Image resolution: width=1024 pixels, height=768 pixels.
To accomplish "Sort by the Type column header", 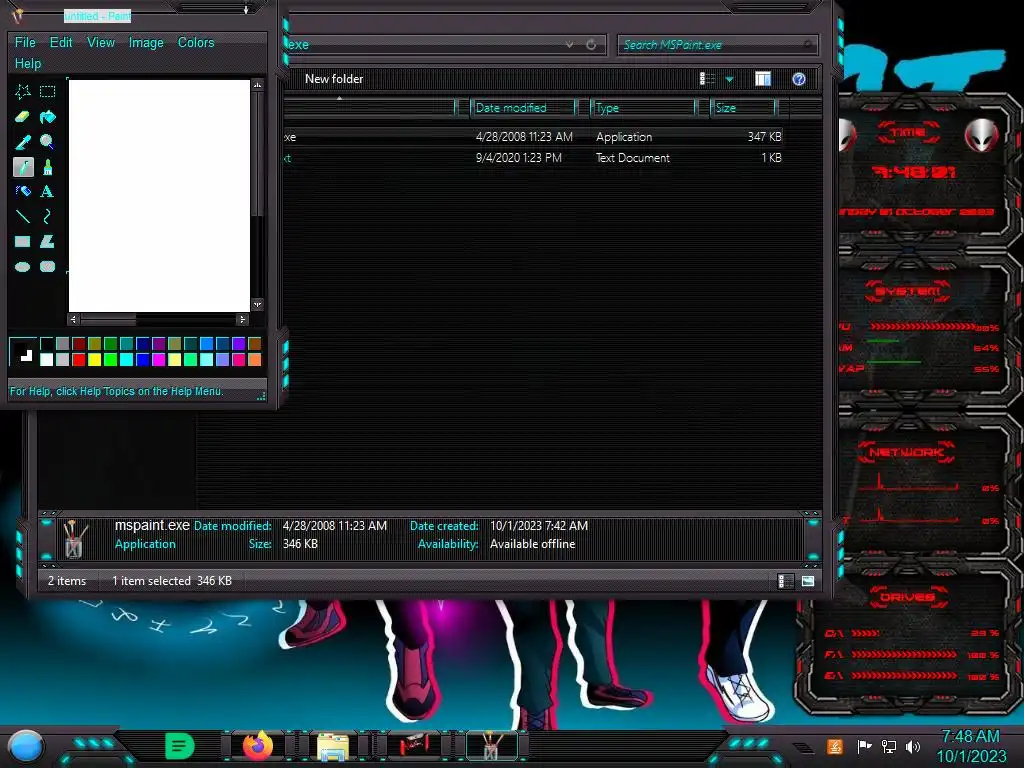I will pyautogui.click(x=643, y=108).
